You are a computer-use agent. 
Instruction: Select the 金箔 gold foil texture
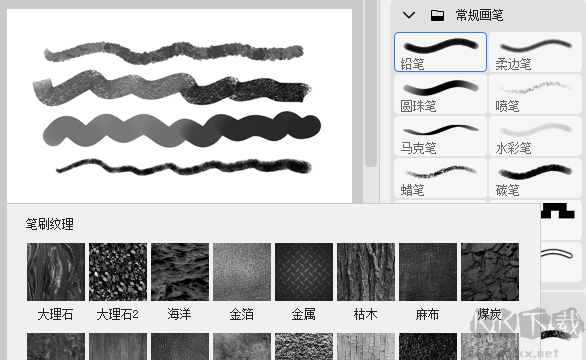(242, 272)
